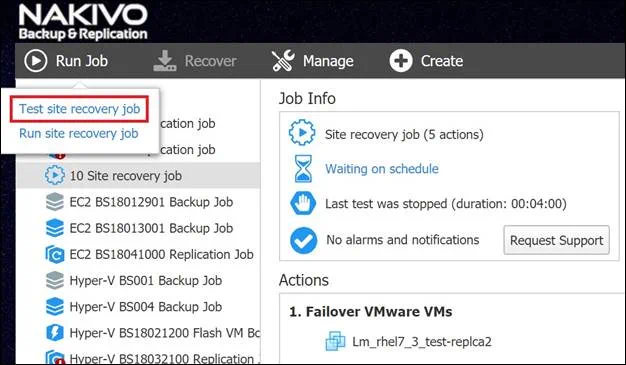Click icon of Hyper-V BS18032100 Replication job
This screenshot has width=626, height=365.
click(x=55, y=357)
